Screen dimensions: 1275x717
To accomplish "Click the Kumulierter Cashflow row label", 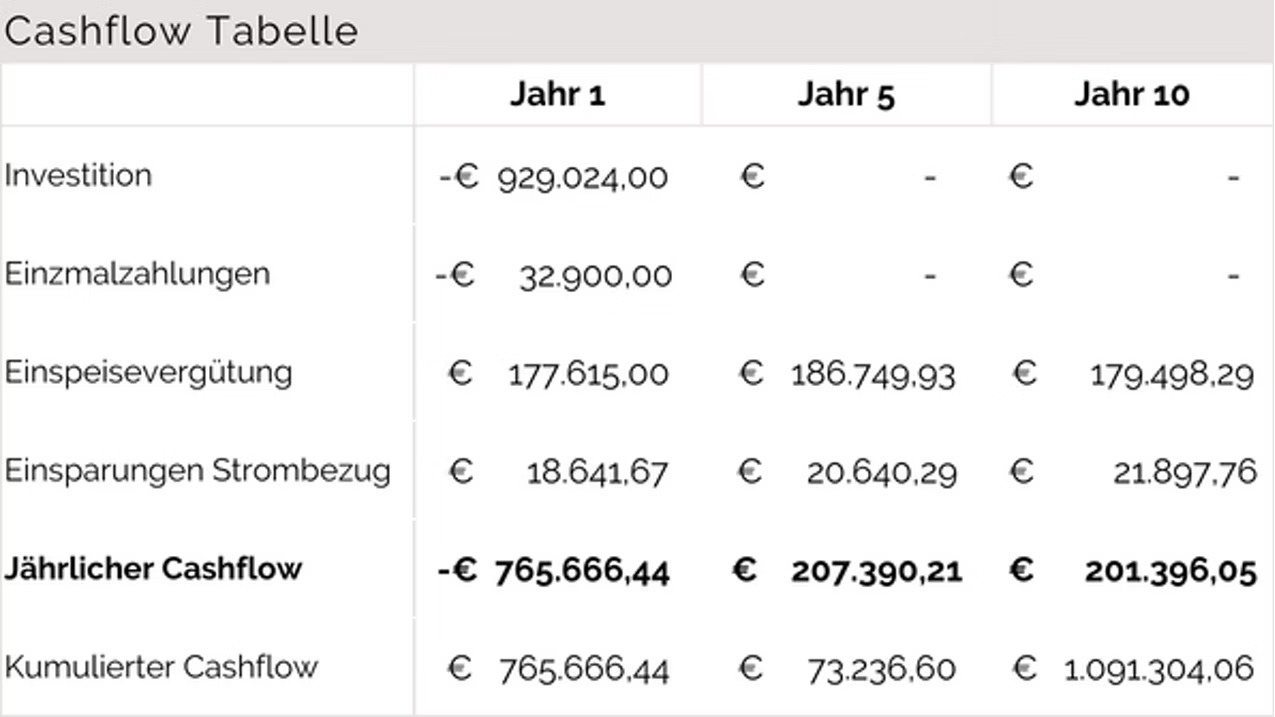I will pyautogui.click(x=161, y=666).
